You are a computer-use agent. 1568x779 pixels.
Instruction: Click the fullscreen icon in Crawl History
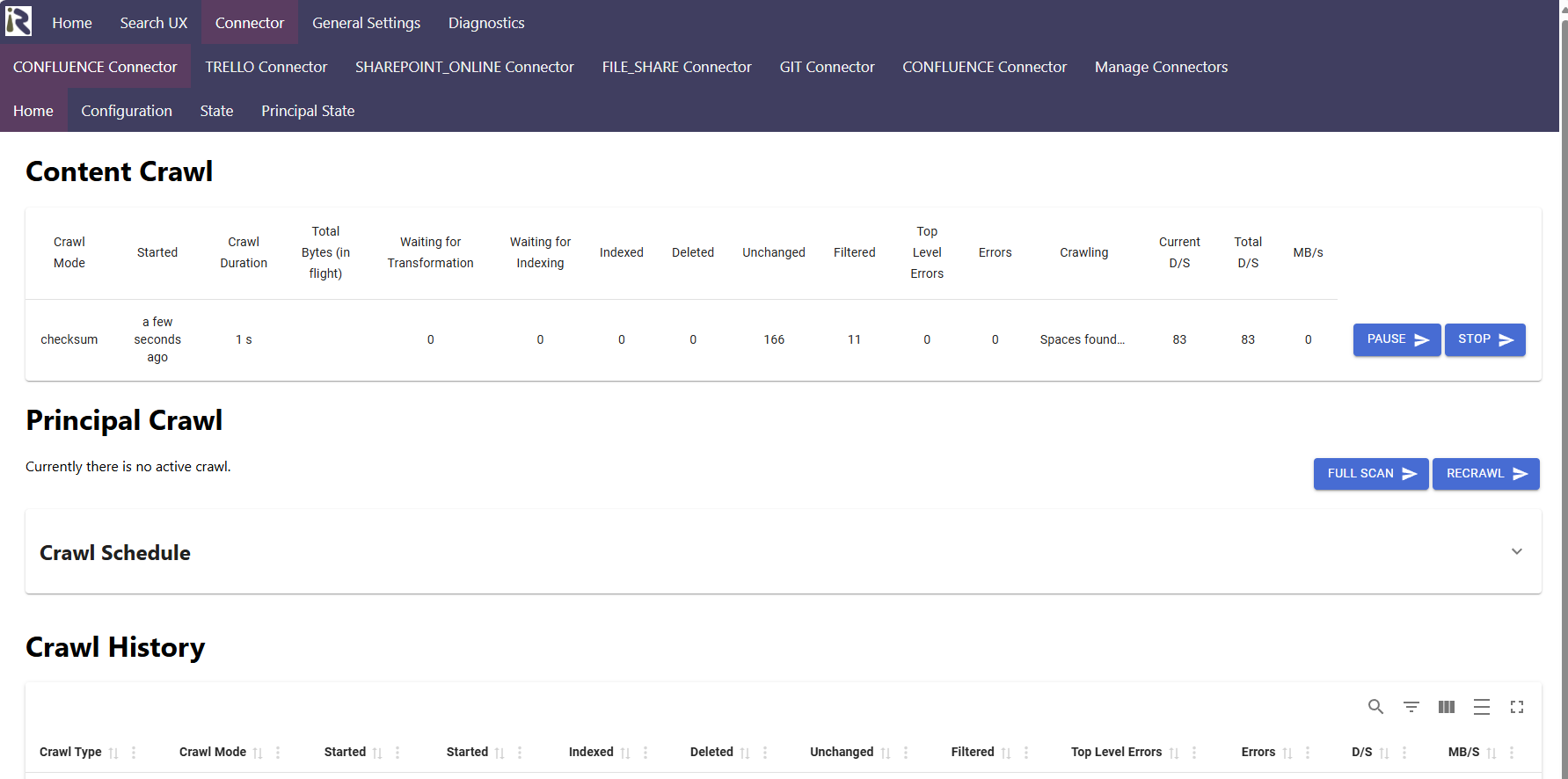pyautogui.click(x=1517, y=707)
